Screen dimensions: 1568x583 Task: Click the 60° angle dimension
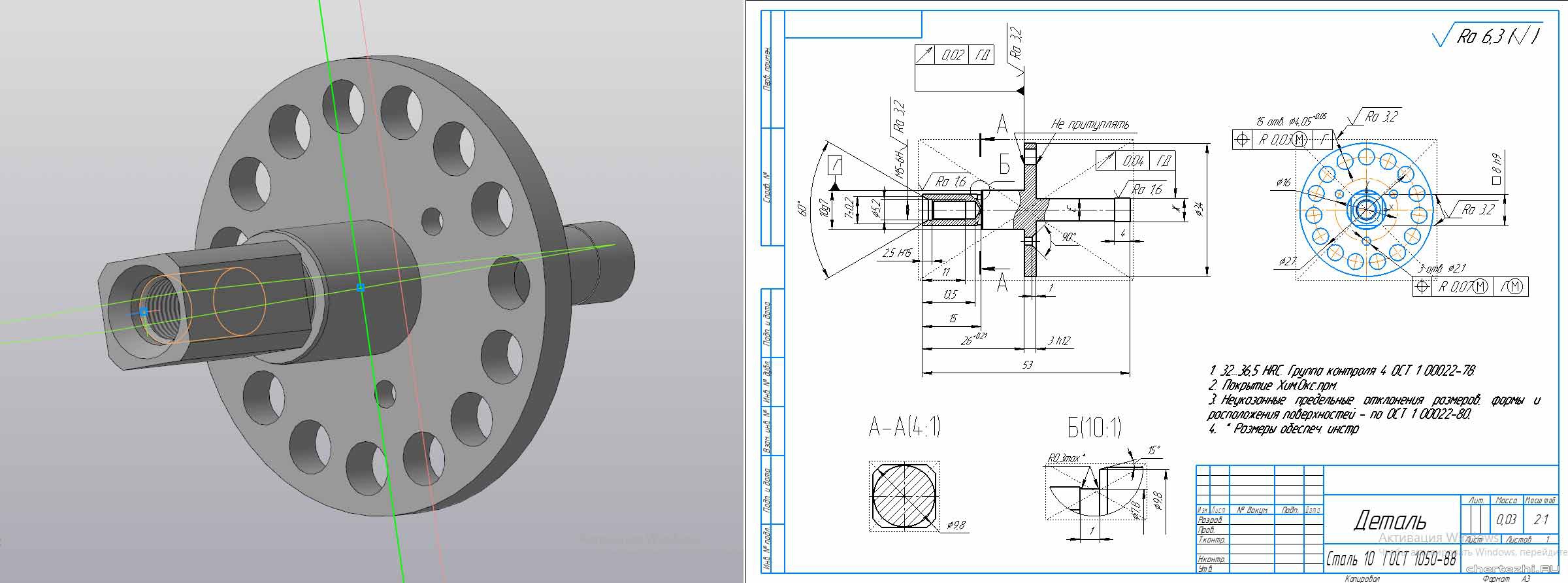click(x=804, y=208)
